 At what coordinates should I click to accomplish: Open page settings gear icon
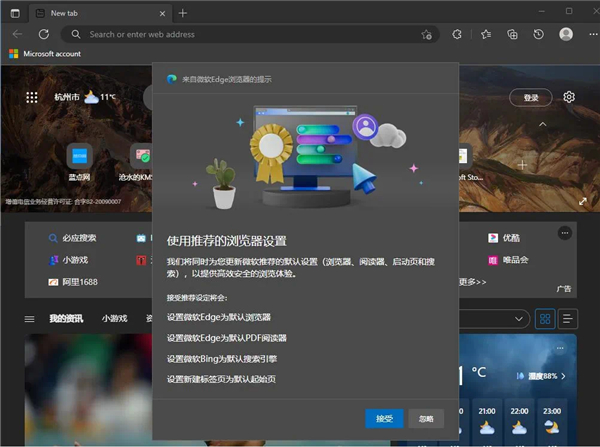(x=569, y=97)
